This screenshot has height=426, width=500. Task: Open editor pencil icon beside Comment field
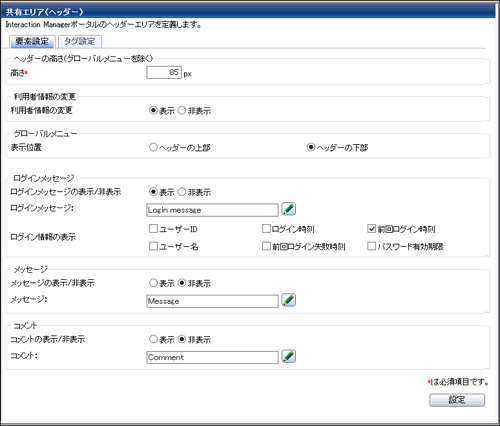(x=289, y=356)
